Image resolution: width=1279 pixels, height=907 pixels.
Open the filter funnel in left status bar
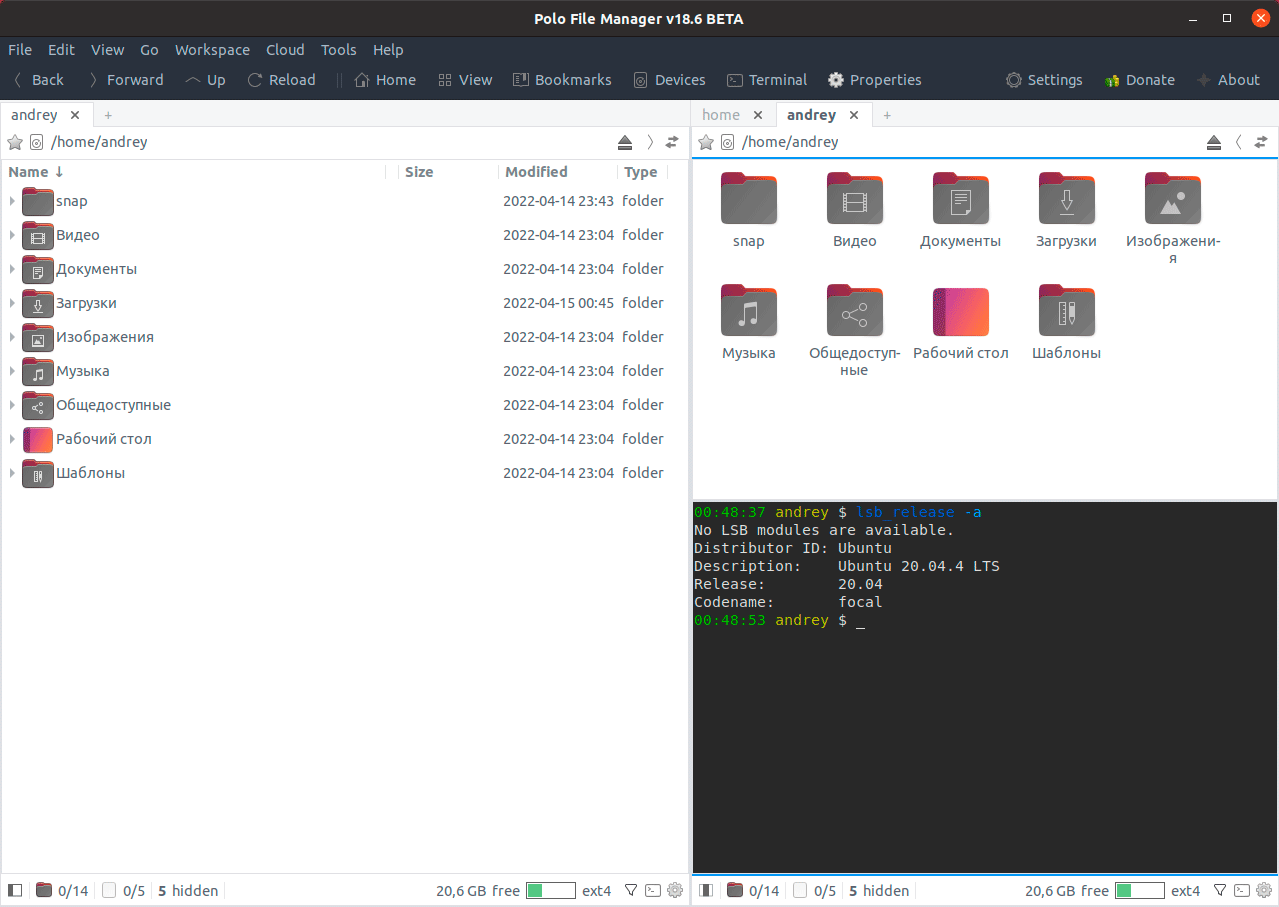tap(631, 890)
